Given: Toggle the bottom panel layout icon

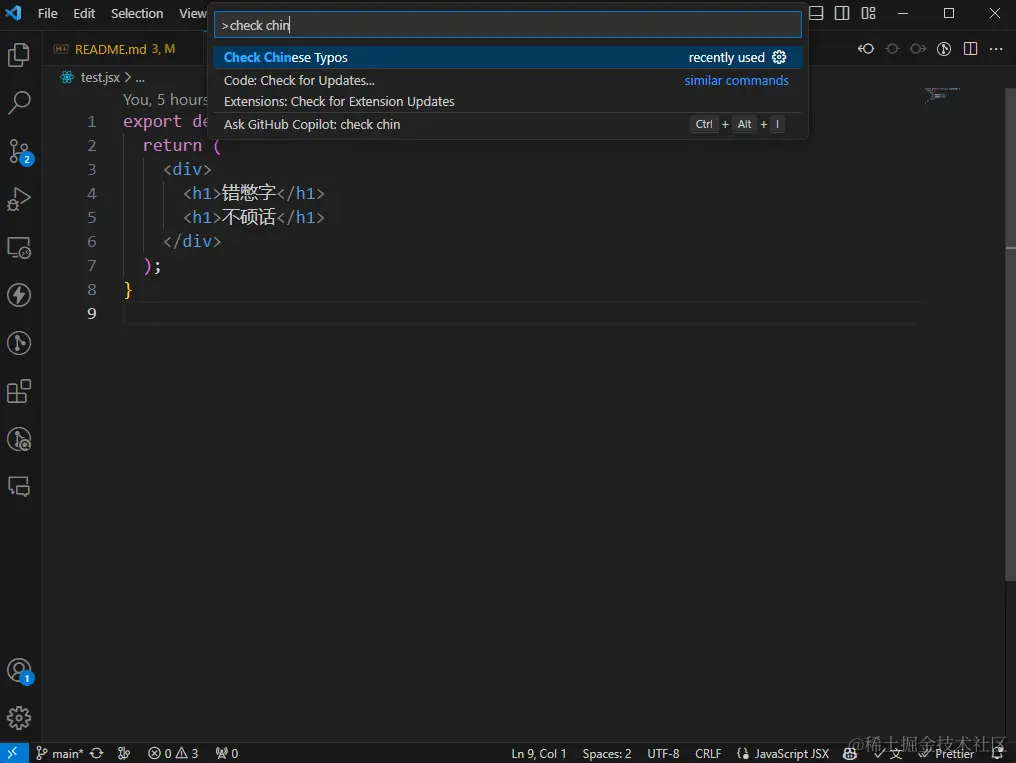Looking at the screenshot, I should click(816, 13).
